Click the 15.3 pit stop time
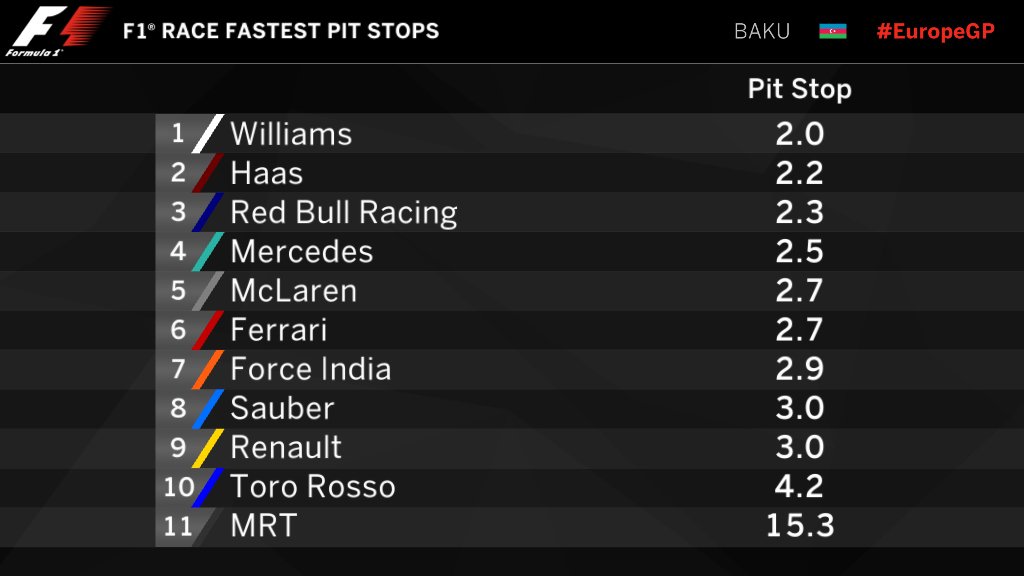Image resolution: width=1024 pixels, height=576 pixels. click(x=800, y=526)
